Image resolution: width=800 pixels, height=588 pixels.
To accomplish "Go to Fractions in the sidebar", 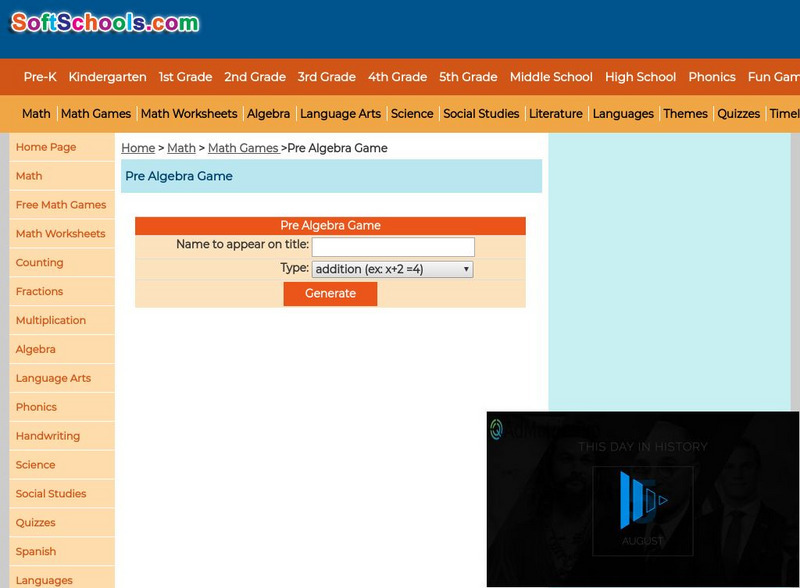I will click(62, 291).
